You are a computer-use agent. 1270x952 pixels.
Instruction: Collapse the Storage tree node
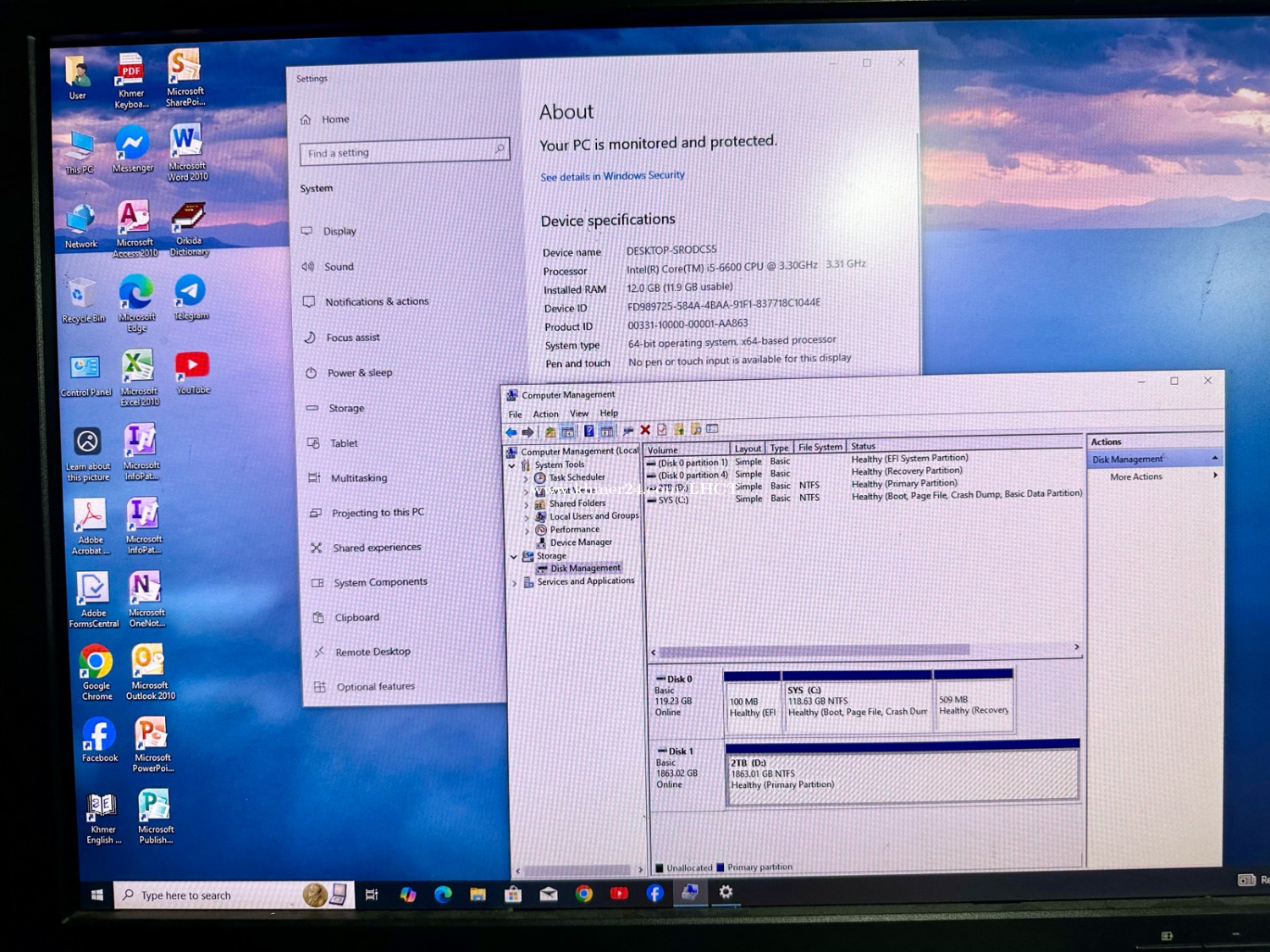click(x=514, y=557)
